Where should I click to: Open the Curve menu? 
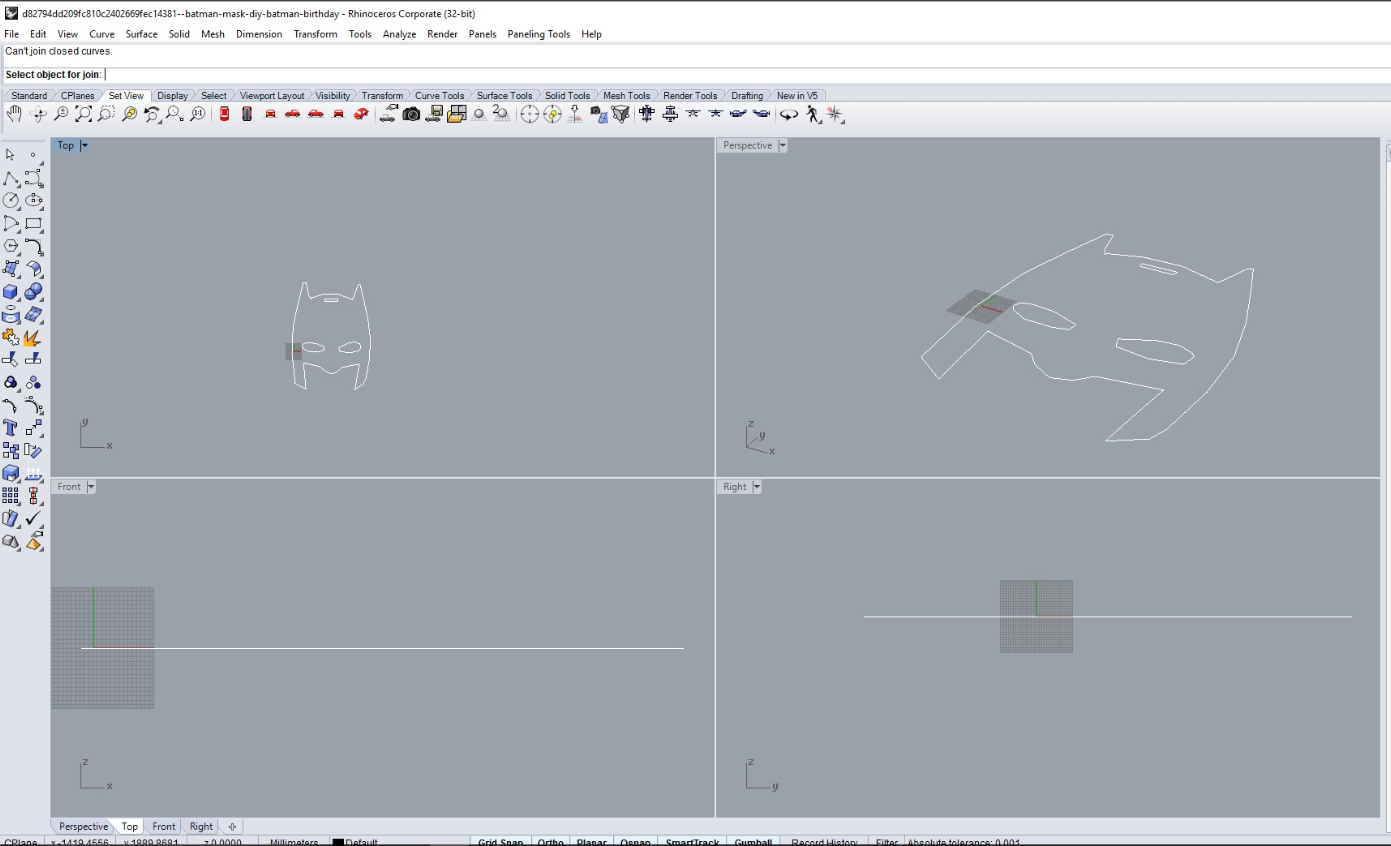point(102,34)
